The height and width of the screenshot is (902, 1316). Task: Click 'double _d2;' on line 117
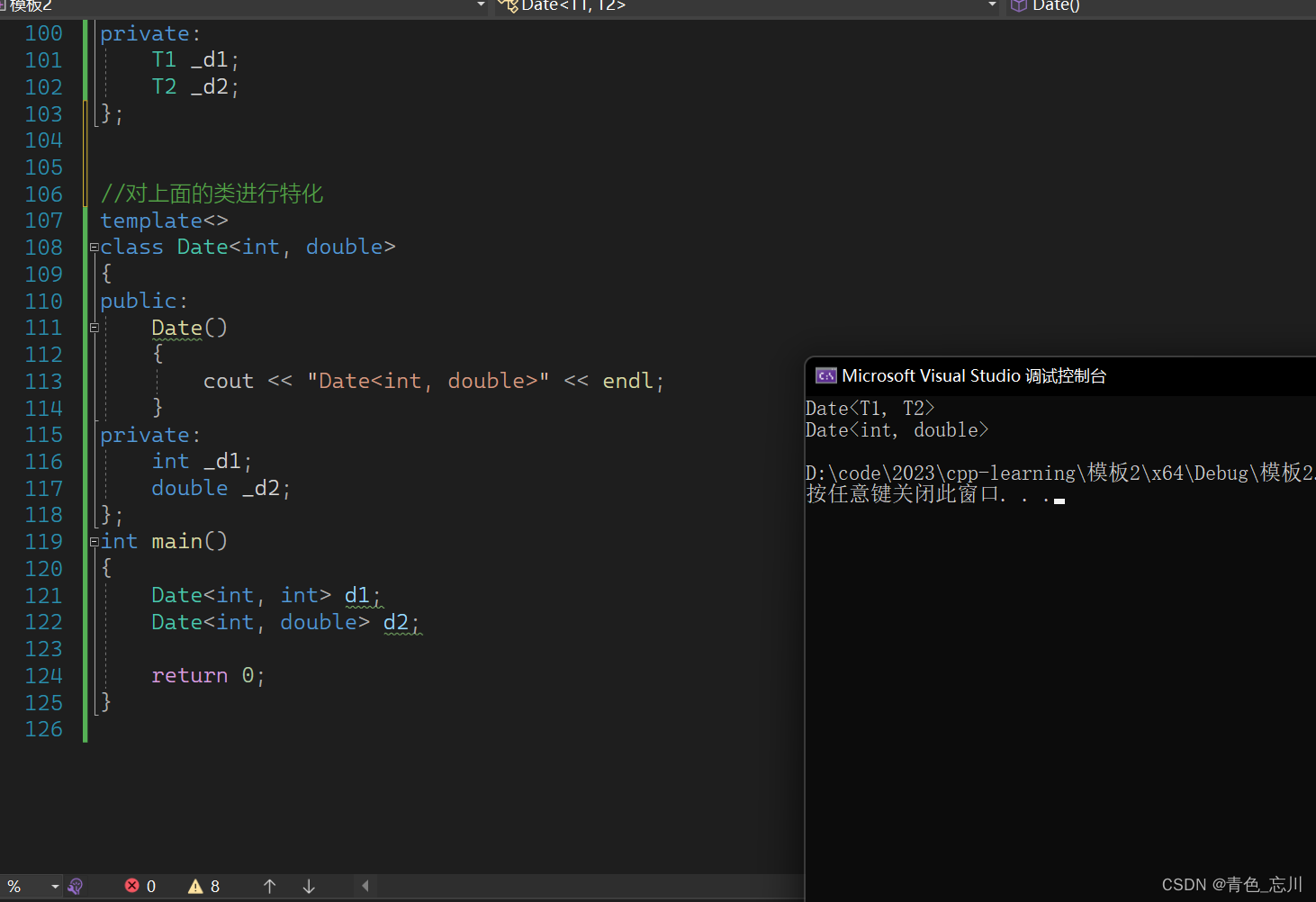click(221, 488)
